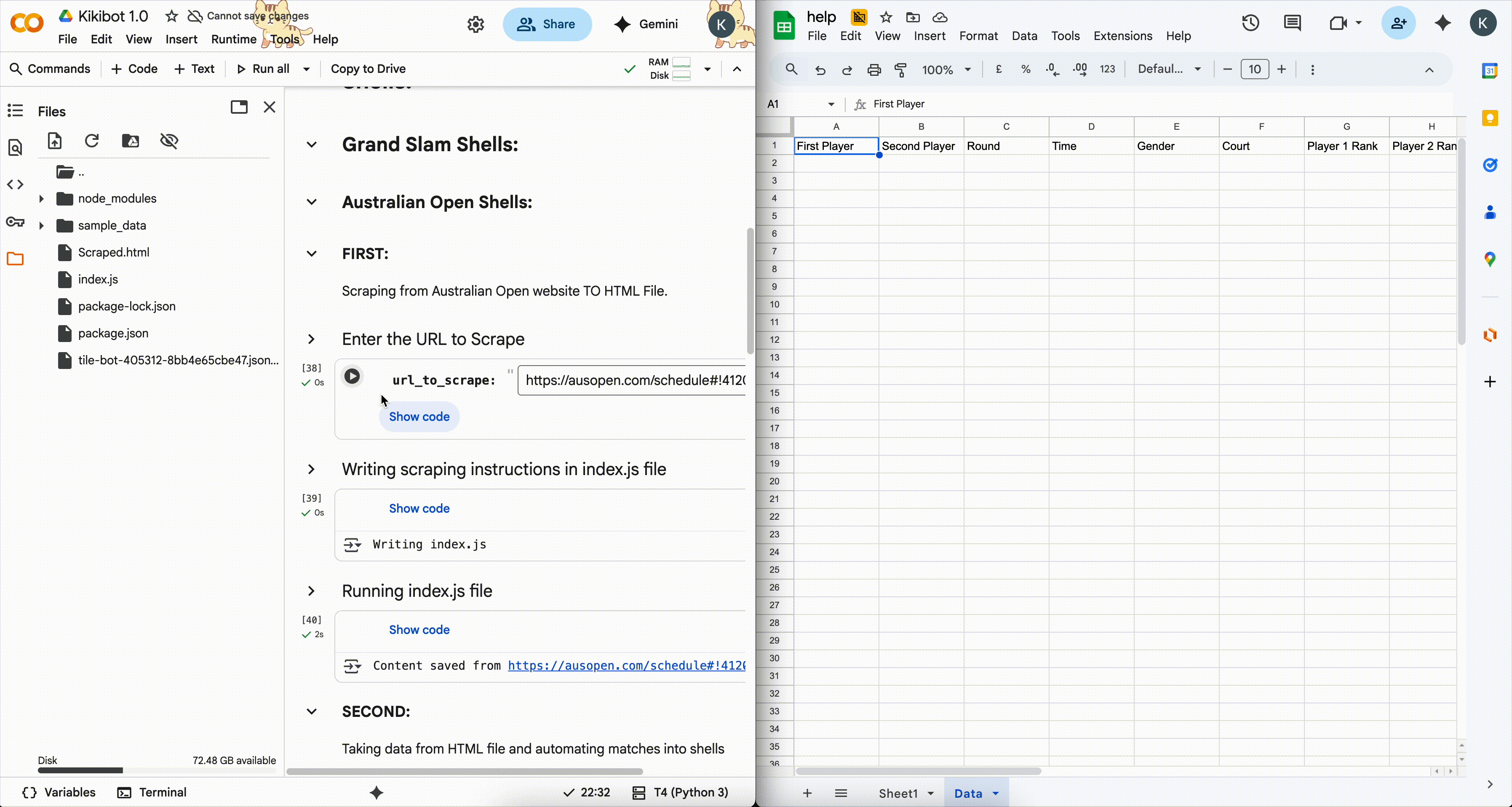Screen dimensions: 1512x807
Task: Run the url_to_scrape cell
Action: pos(352,376)
